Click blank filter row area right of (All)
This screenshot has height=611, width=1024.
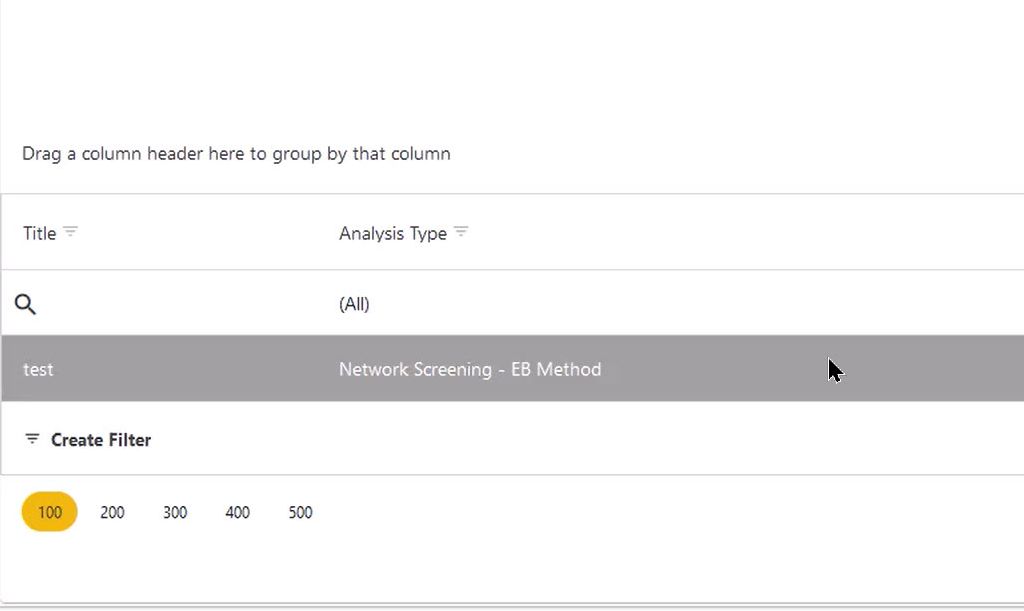(x=700, y=304)
